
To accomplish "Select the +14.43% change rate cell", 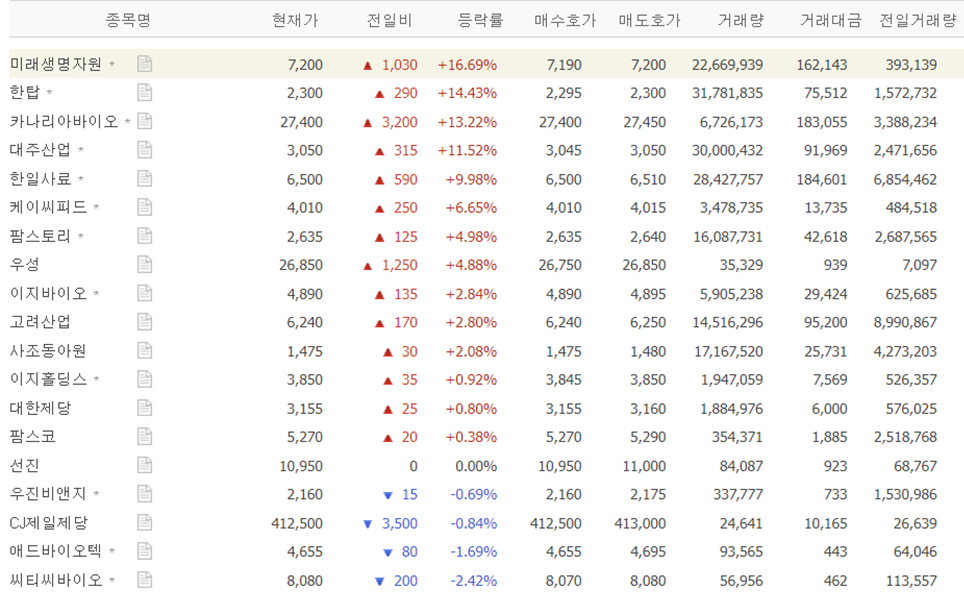I will 467,93.
